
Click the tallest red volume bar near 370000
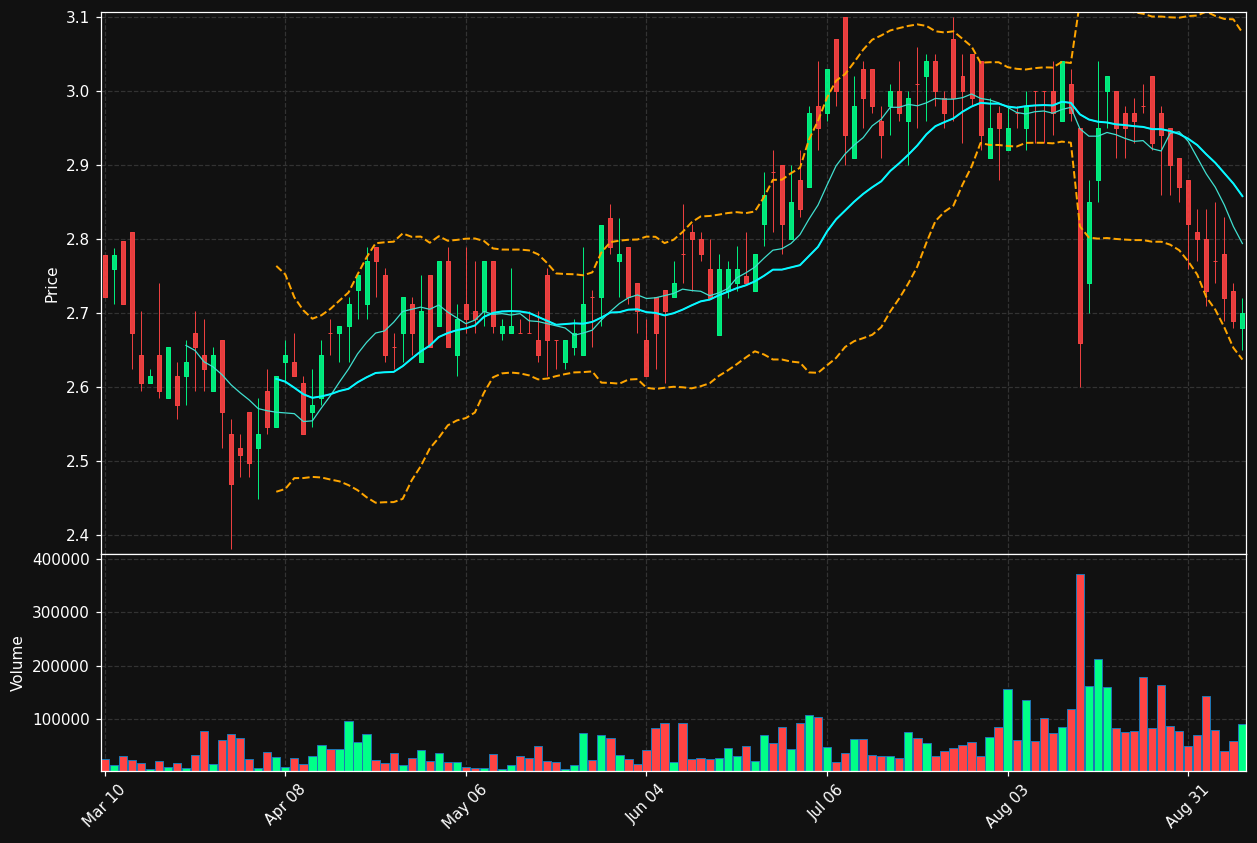tap(1080, 673)
